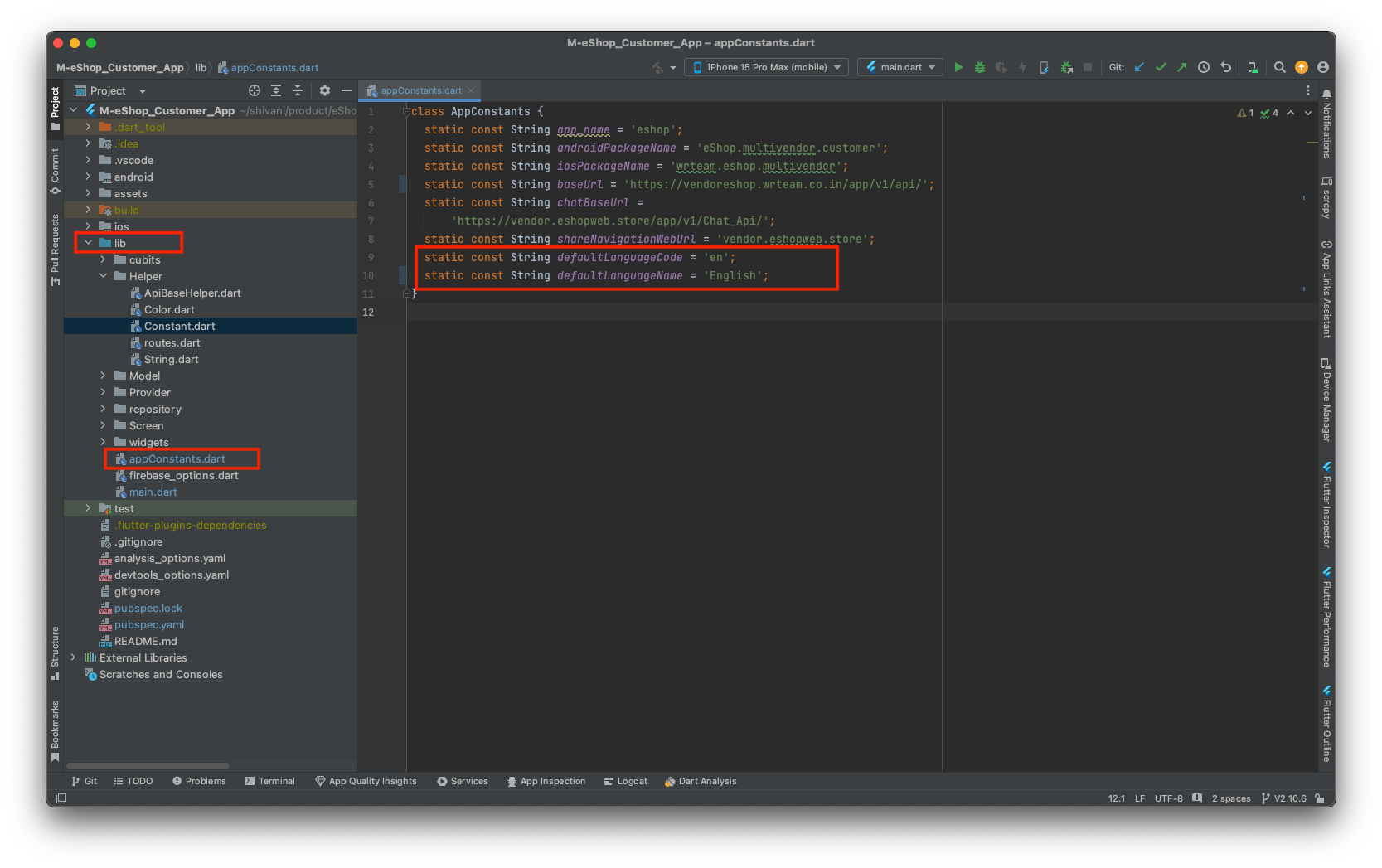Viewport: 1382px width, 868px height.
Task: Toggle Bookmarks side tool window
Action: coord(55,730)
